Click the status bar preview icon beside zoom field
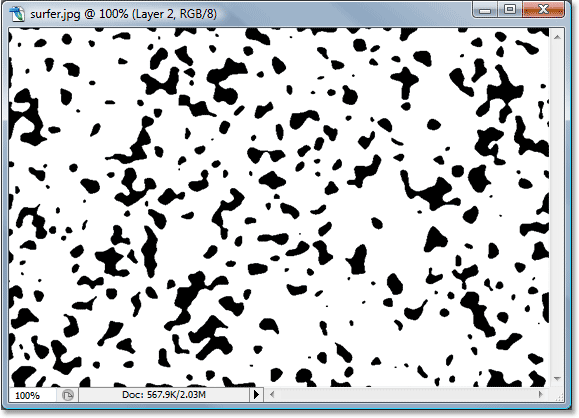The width and height of the screenshot is (579, 418). [x=68, y=395]
